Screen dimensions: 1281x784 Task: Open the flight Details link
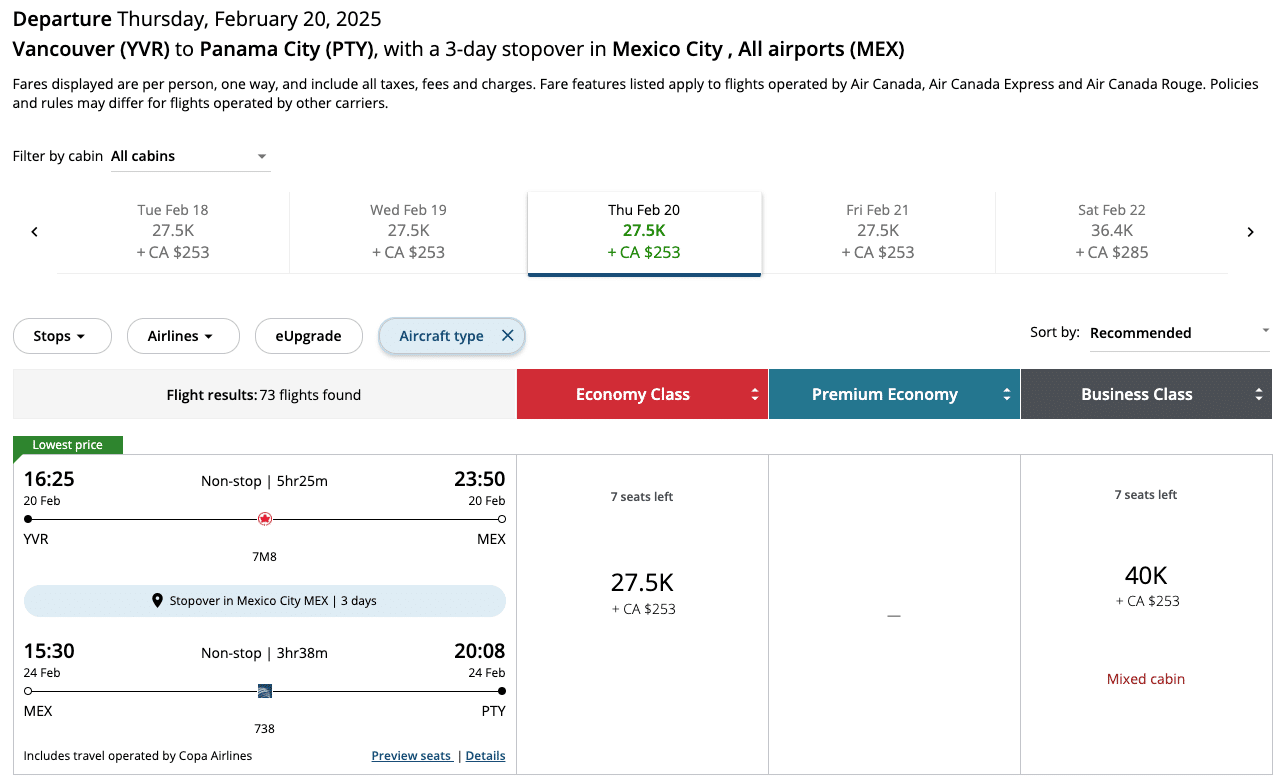[x=485, y=756]
